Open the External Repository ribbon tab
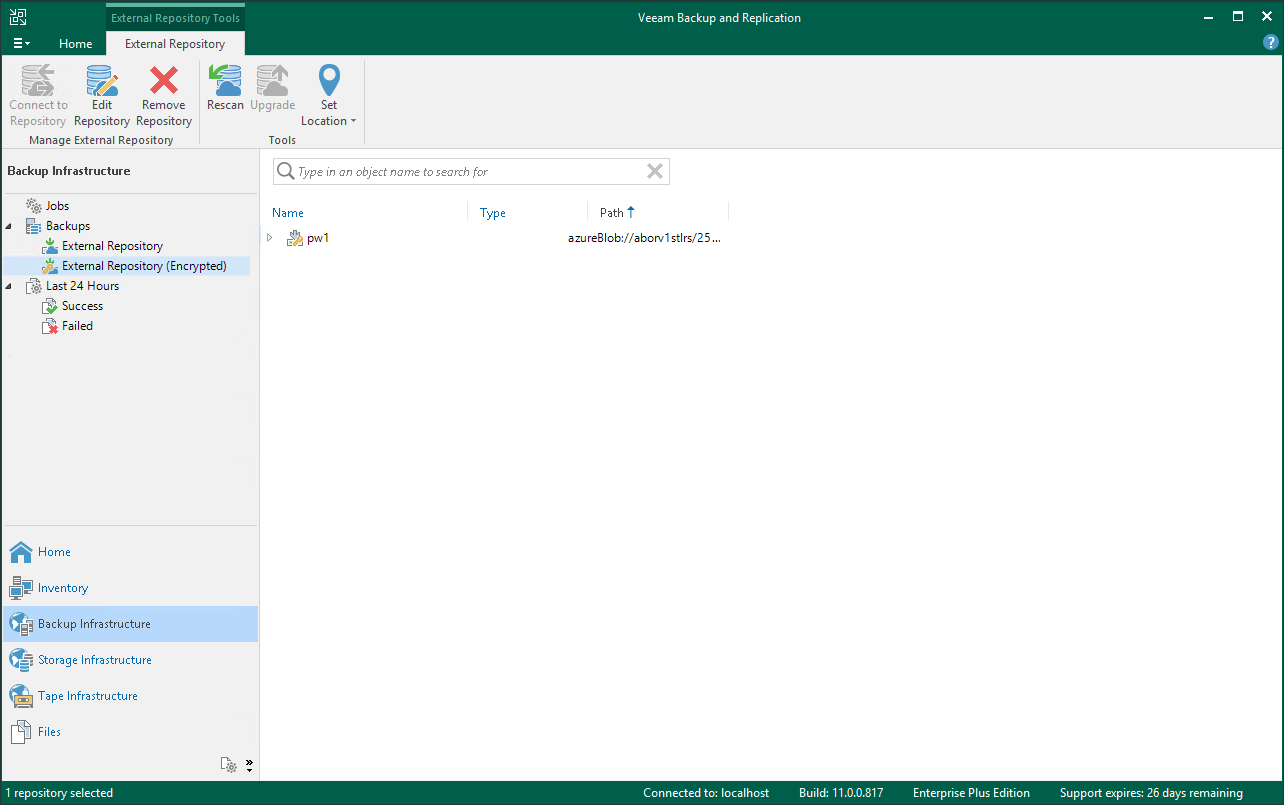1284x805 pixels. (x=175, y=43)
